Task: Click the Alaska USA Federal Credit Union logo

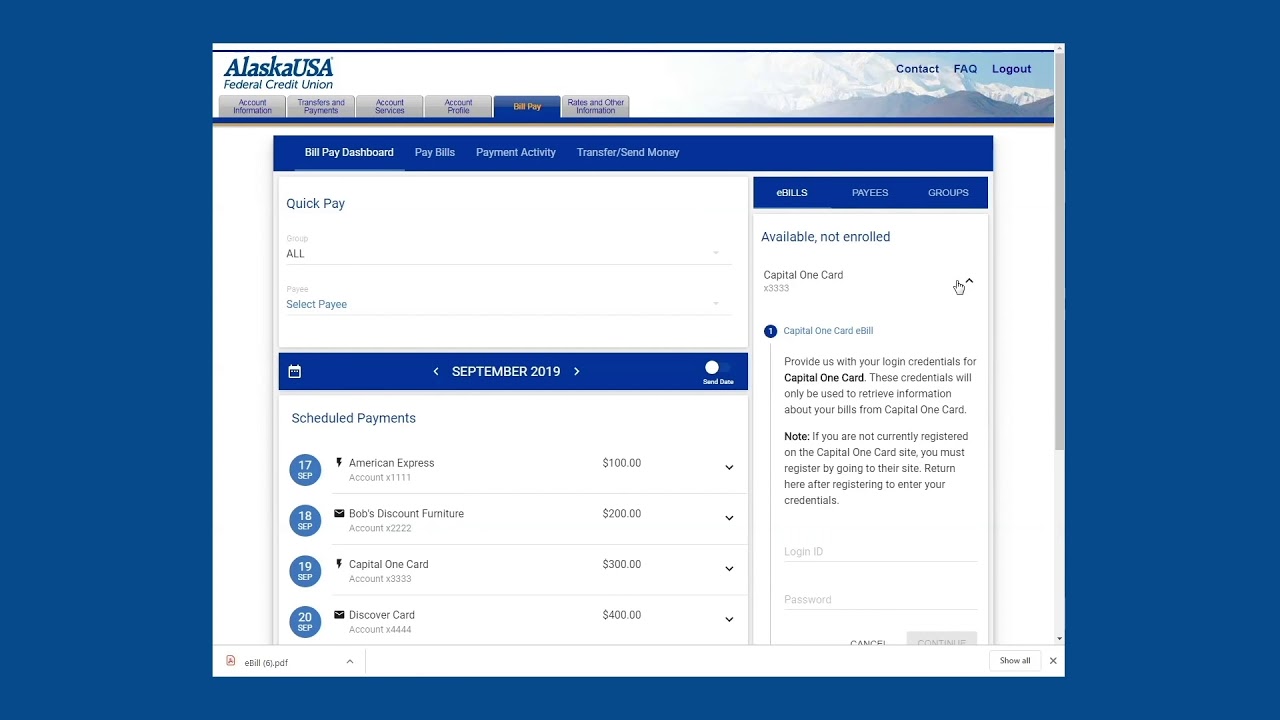Action: pyautogui.click(x=278, y=73)
